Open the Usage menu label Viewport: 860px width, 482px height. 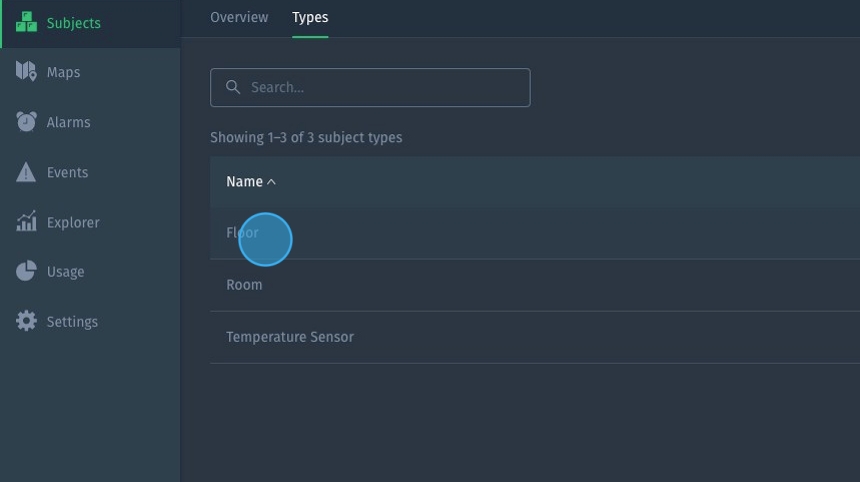tap(65, 272)
